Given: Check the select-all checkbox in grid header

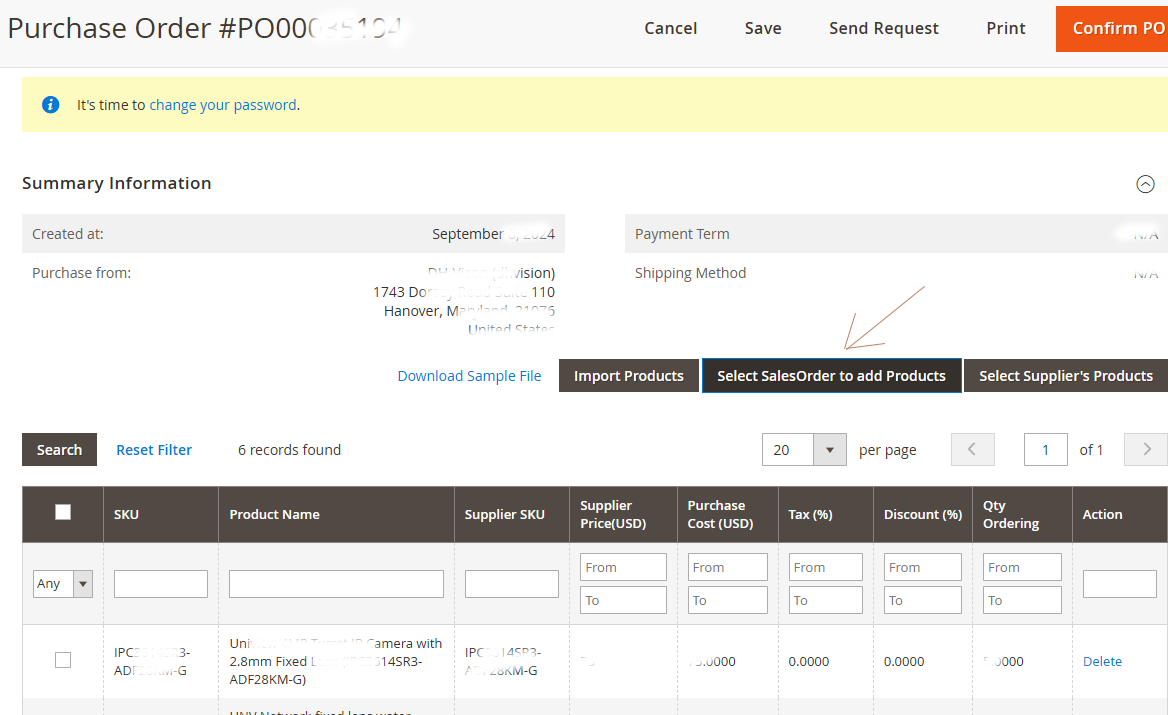Looking at the screenshot, I should (63, 511).
